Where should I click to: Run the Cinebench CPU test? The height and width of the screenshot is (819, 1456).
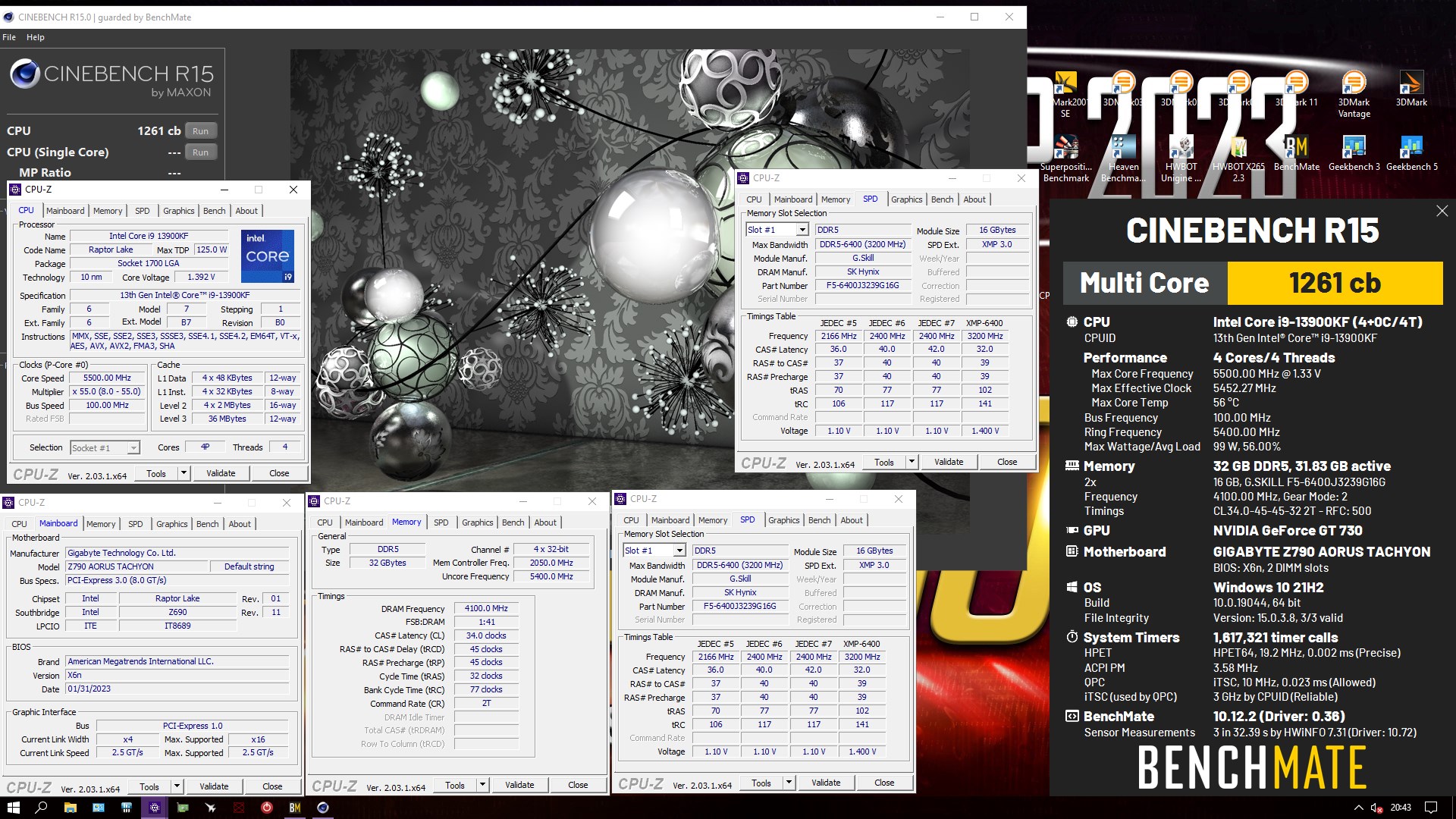point(200,131)
